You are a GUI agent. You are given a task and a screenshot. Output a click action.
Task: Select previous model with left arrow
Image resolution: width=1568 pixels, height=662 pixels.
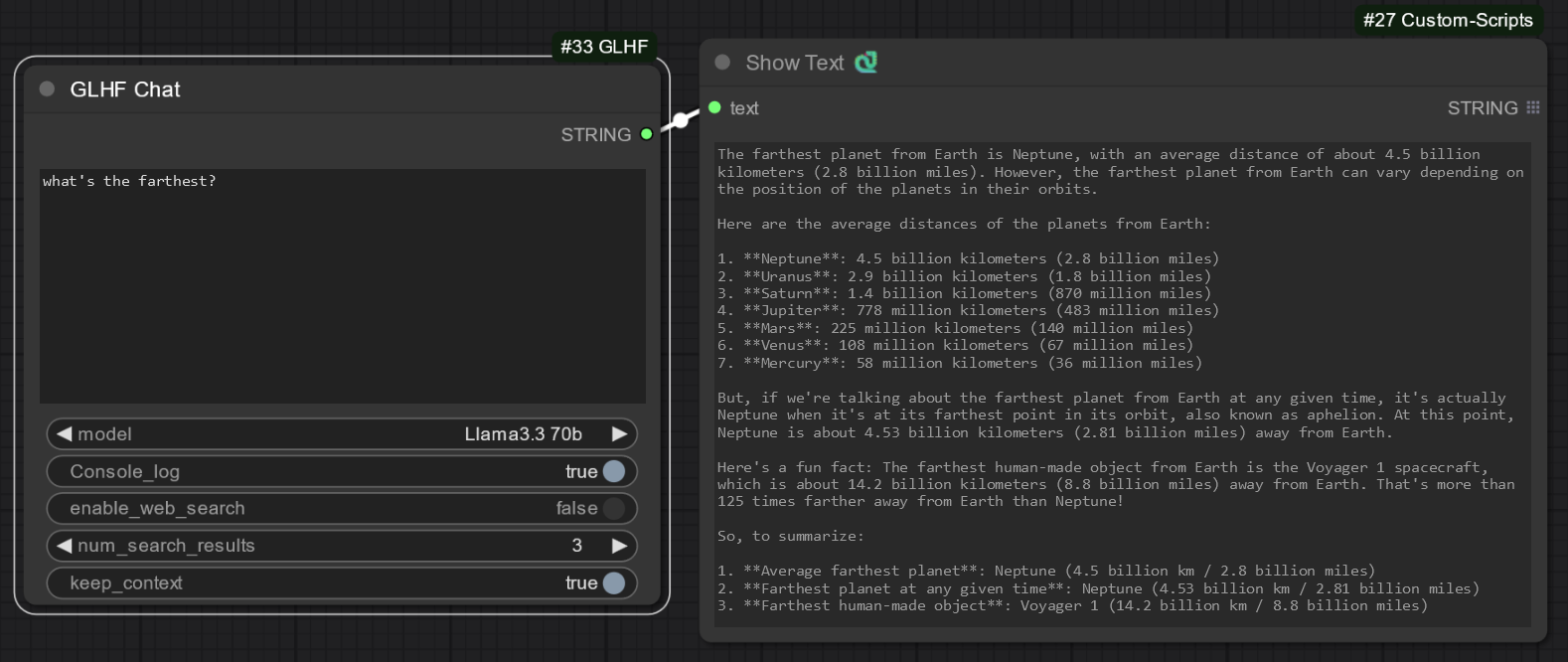65,434
